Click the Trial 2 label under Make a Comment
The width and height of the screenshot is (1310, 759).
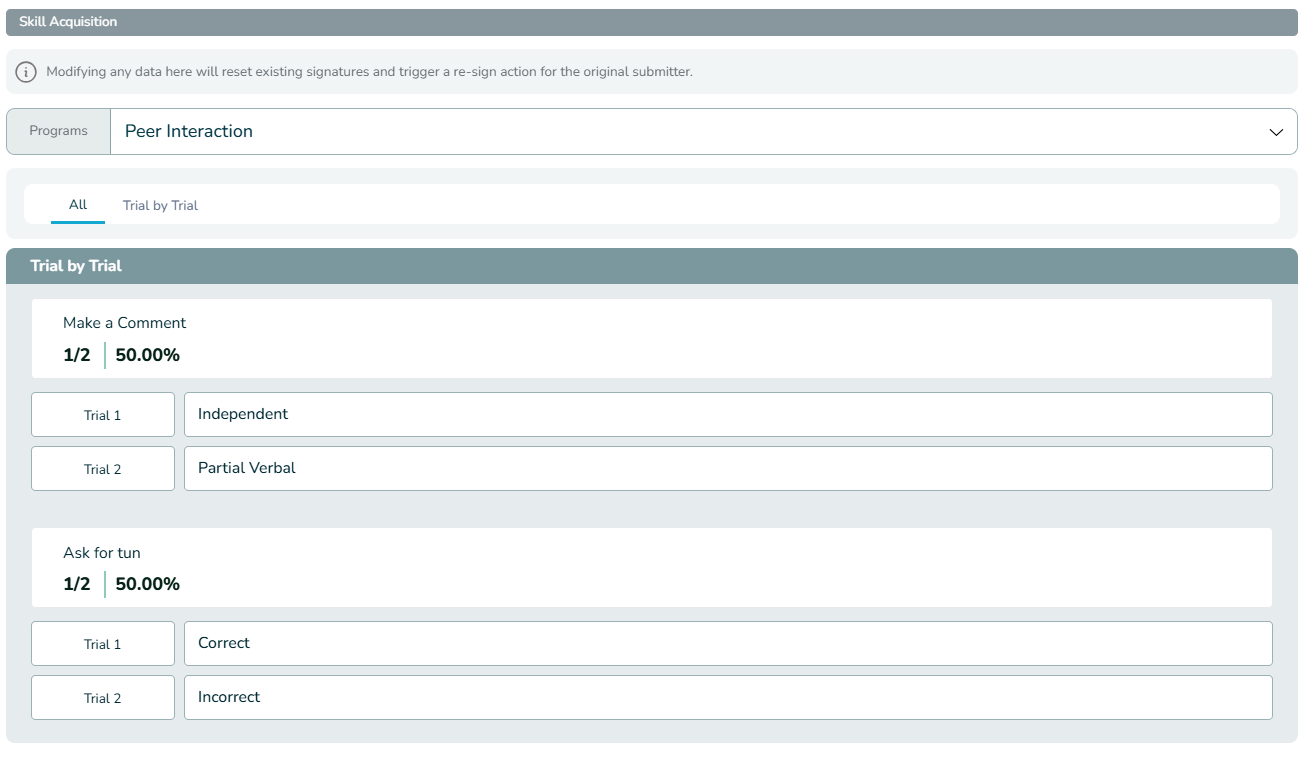(103, 469)
